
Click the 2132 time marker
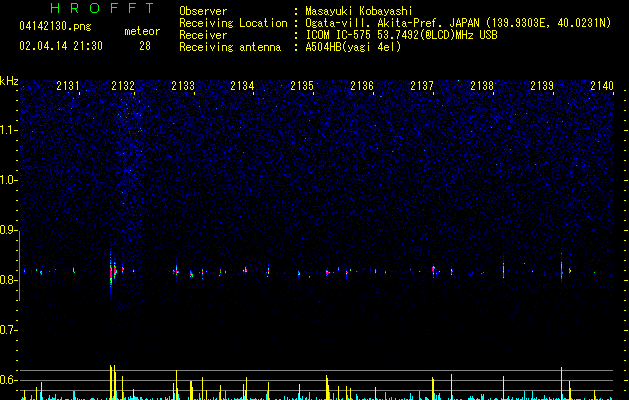click(123, 86)
